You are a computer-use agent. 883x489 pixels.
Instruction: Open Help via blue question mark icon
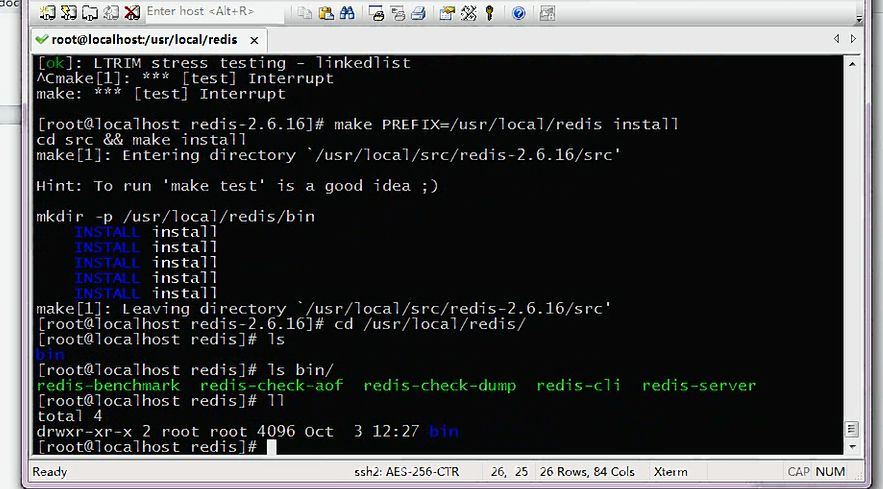tap(519, 13)
